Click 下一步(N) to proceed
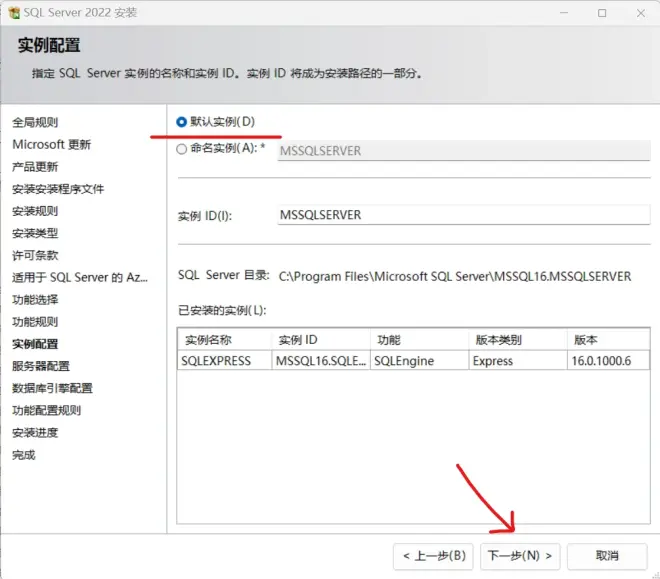Image resolution: width=660 pixels, height=579 pixels. tap(520, 556)
